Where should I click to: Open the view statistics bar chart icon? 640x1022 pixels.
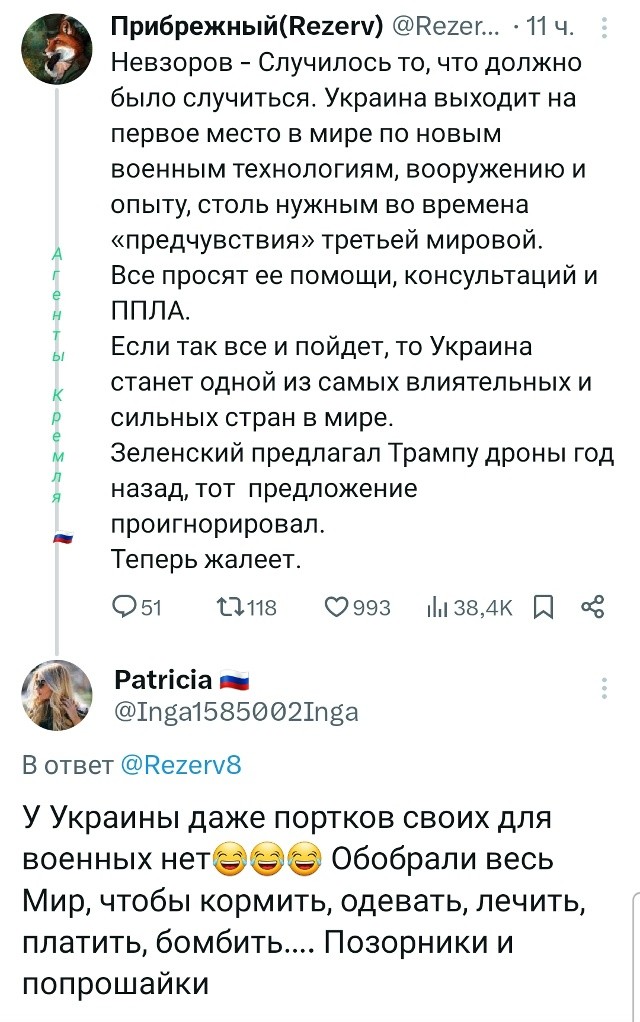tap(436, 607)
